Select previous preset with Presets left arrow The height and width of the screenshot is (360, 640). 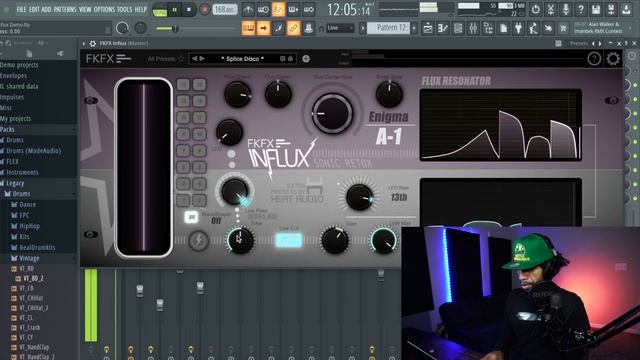point(593,43)
